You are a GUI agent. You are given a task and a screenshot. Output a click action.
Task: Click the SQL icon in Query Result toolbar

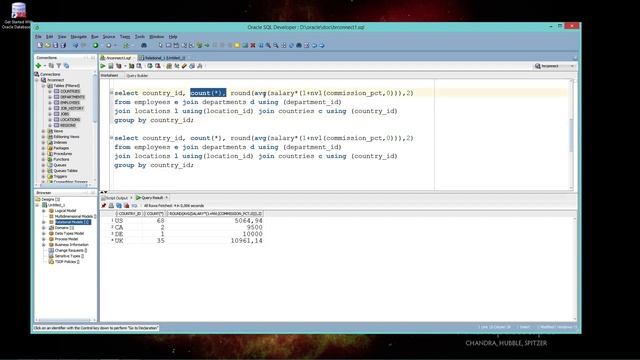pyautogui.click(x=134, y=206)
